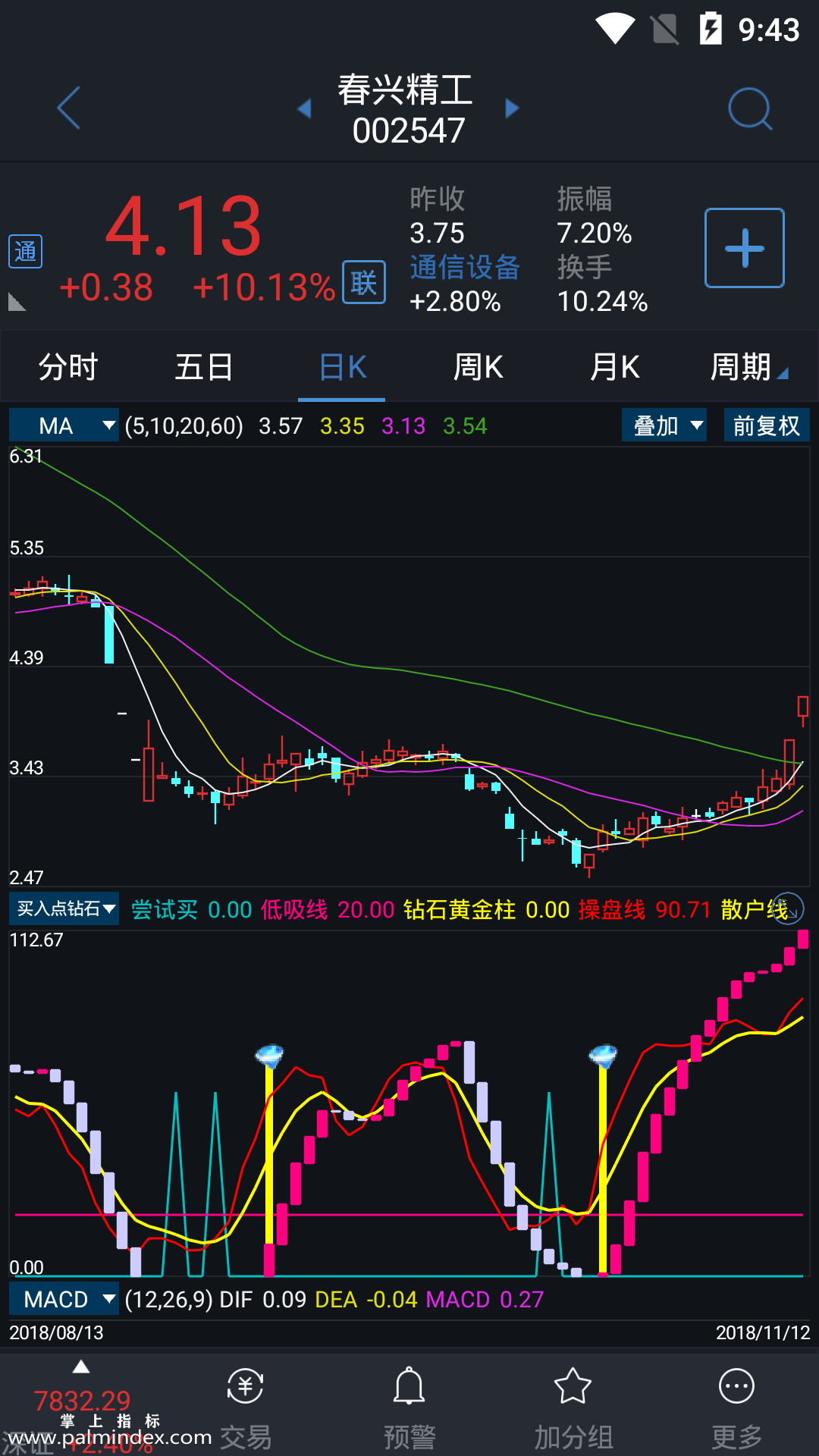819x1456 pixels.
Task: Expand the small corner triangle under 通
Action: pyautogui.click(x=17, y=302)
